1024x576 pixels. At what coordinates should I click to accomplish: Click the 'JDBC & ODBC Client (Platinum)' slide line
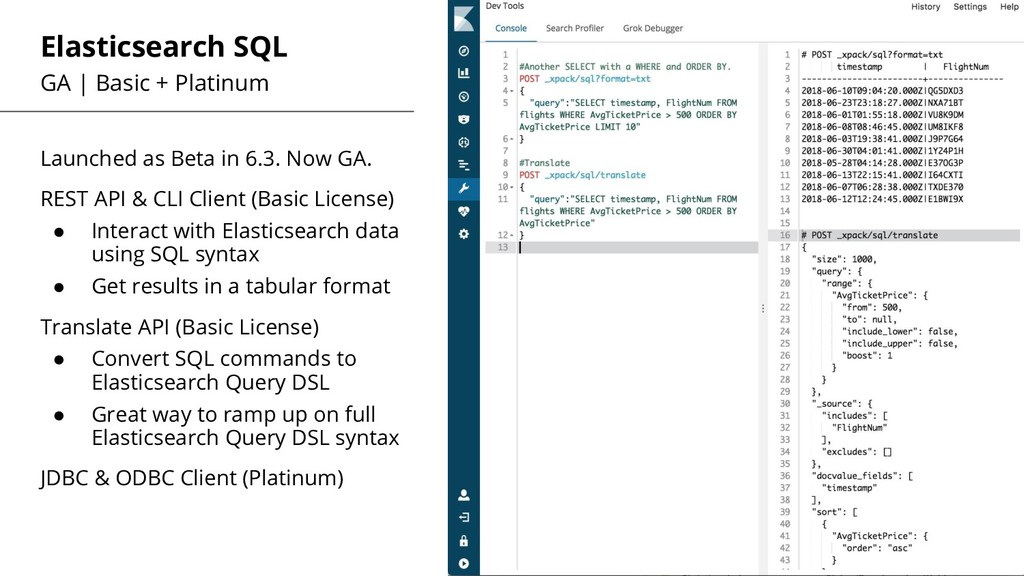point(191,478)
